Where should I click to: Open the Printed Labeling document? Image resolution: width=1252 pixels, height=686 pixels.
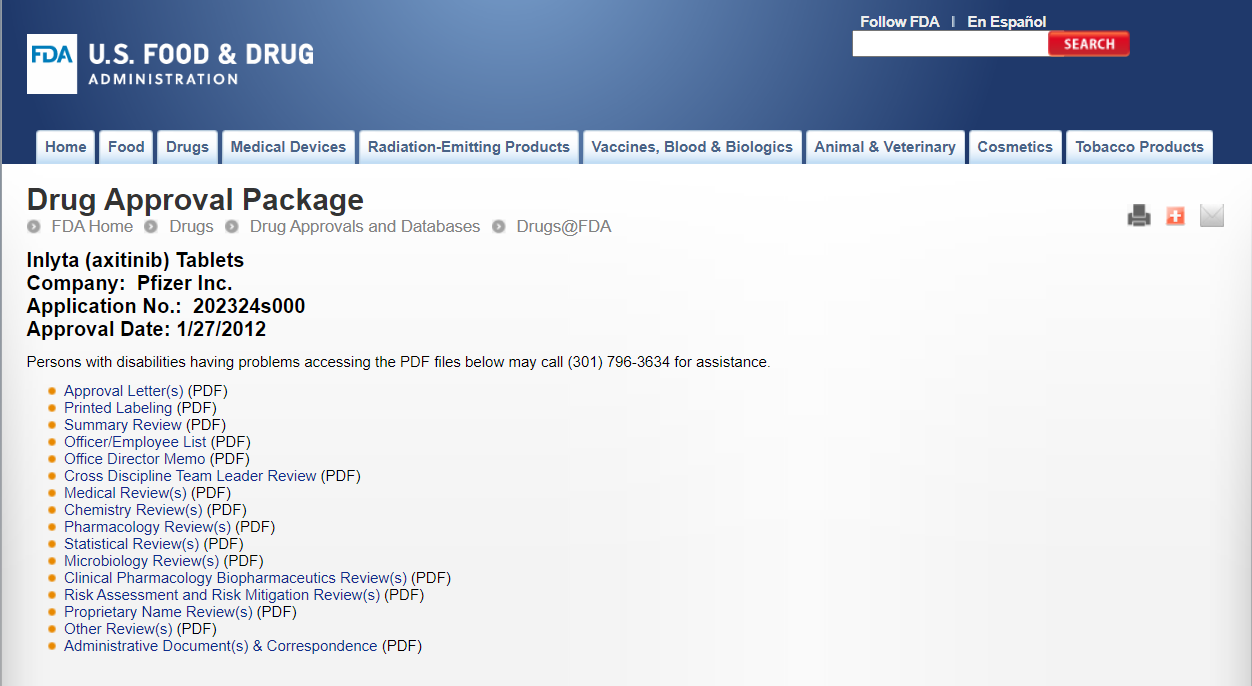pyautogui.click(x=118, y=408)
